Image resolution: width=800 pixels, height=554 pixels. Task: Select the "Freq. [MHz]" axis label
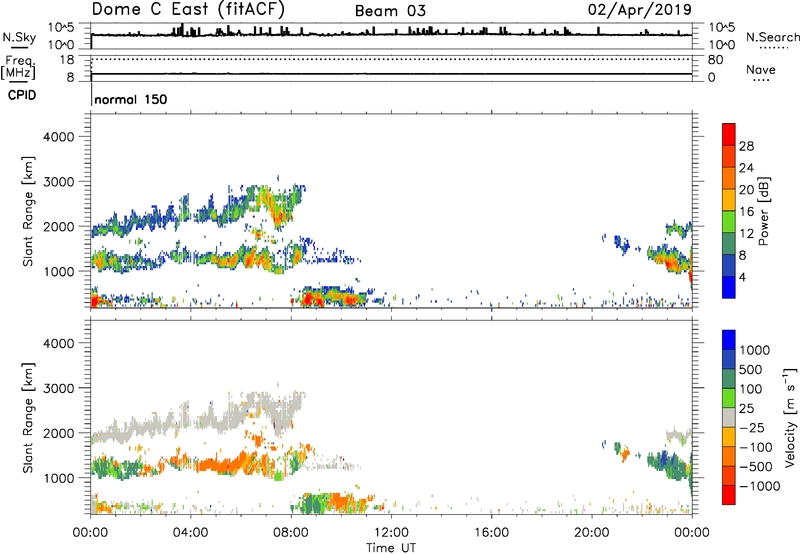pyautogui.click(x=18, y=68)
